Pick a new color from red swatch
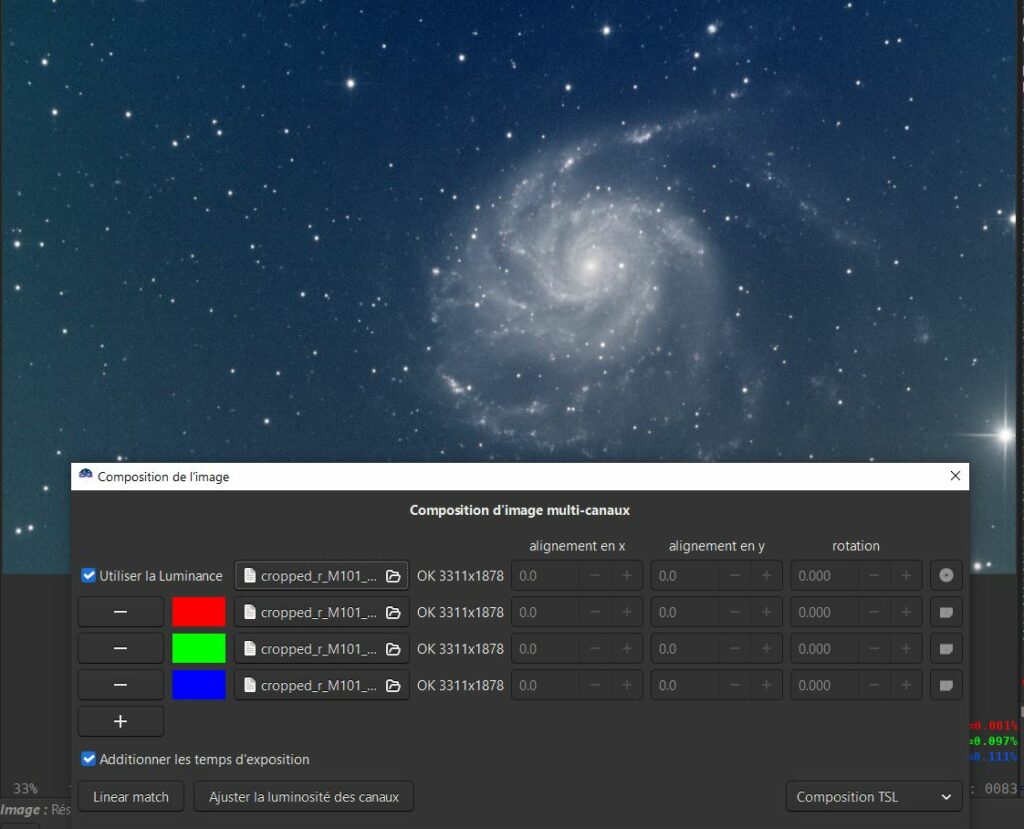The width and height of the screenshot is (1024, 829). click(199, 612)
